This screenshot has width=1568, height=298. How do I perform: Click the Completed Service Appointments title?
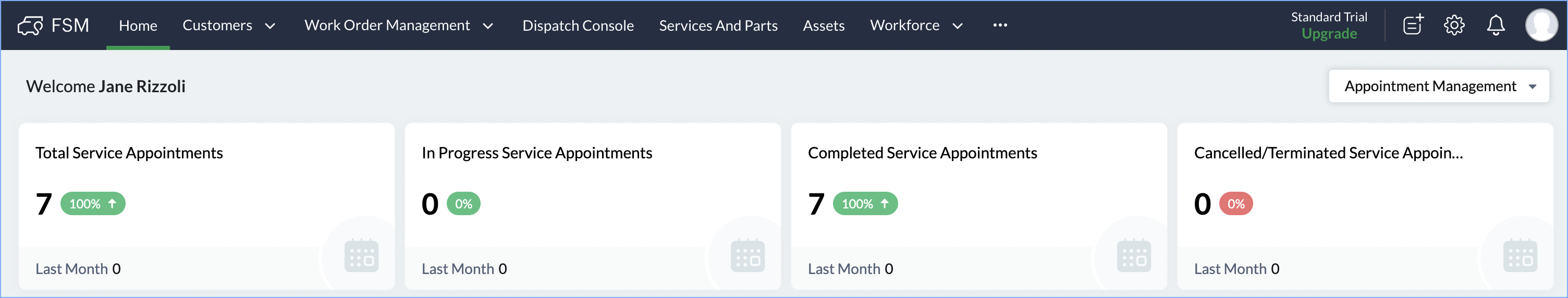pos(922,153)
